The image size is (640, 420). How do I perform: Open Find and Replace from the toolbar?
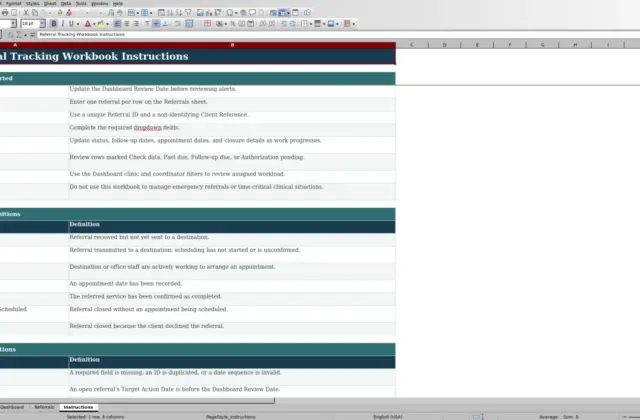click(111, 13)
